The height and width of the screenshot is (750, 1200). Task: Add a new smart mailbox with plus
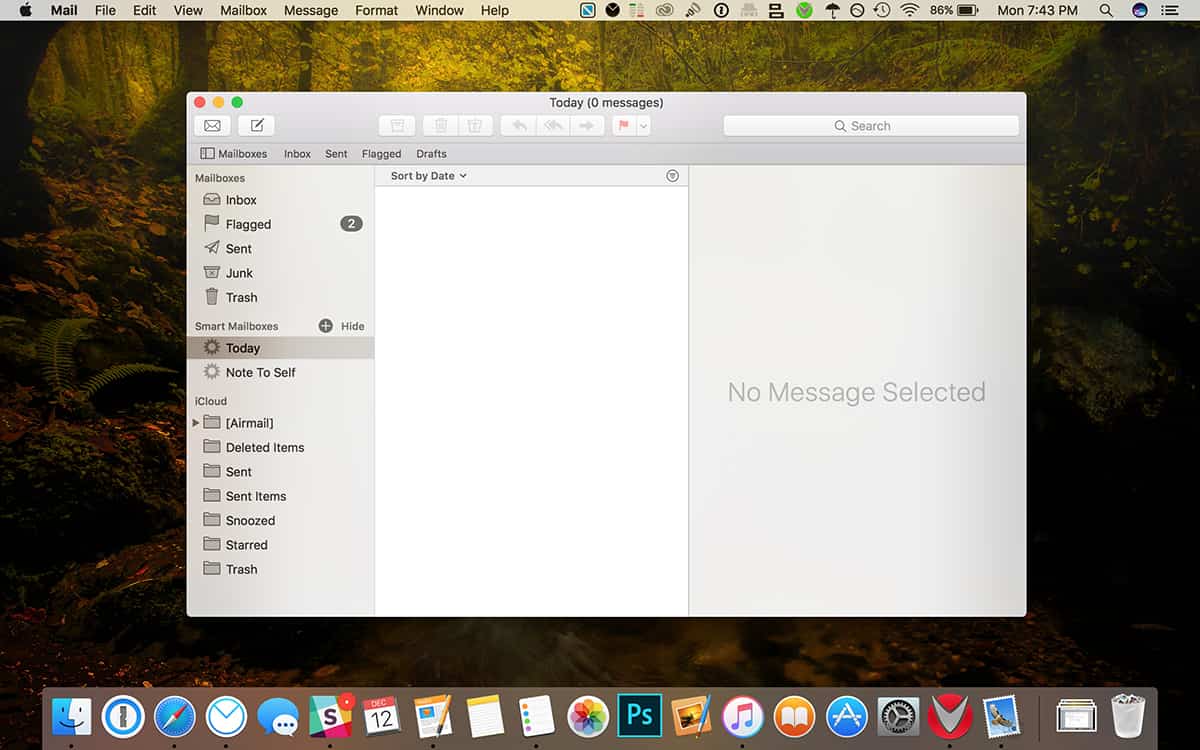(x=325, y=326)
